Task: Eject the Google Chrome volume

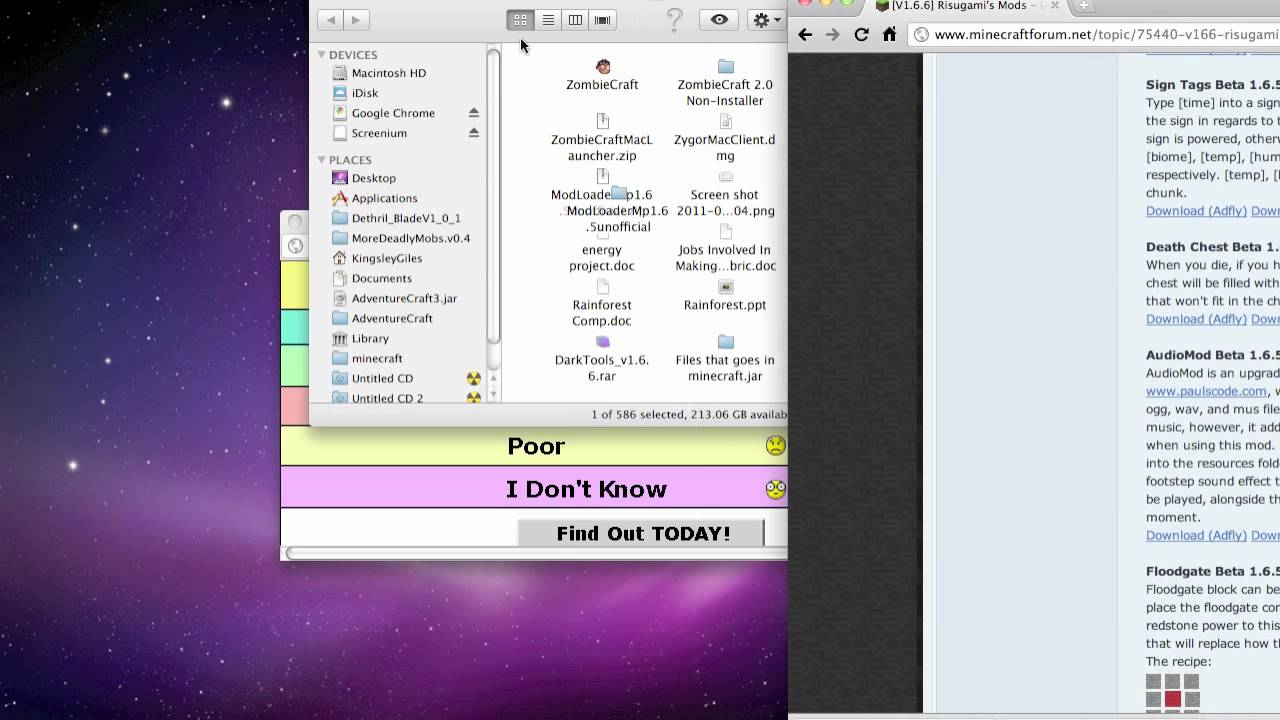Action: [x=474, y=113]
